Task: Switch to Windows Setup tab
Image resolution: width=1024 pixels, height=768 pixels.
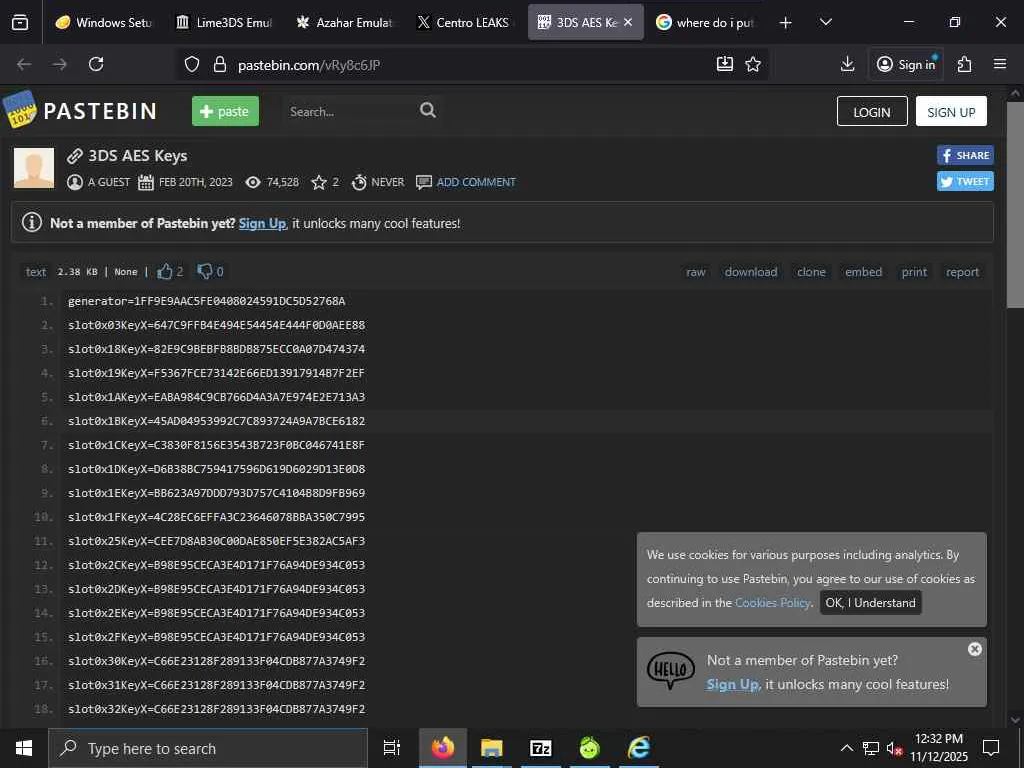Action: pos(102,23)
